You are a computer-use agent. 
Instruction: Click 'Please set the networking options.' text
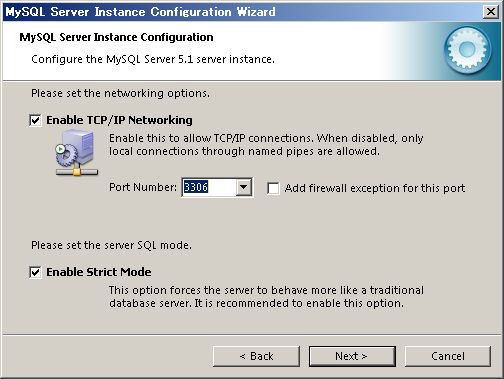[x=120, y=93]
